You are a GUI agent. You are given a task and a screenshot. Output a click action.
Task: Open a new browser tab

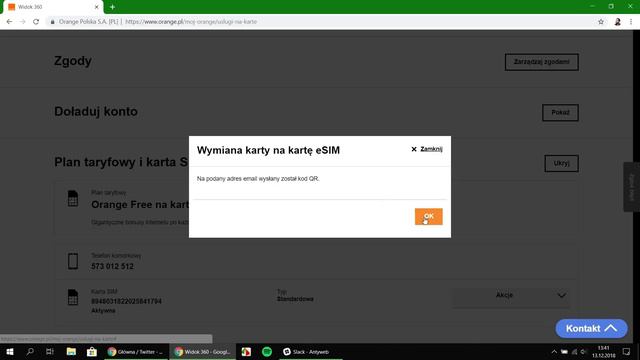(x=112, y=7)
